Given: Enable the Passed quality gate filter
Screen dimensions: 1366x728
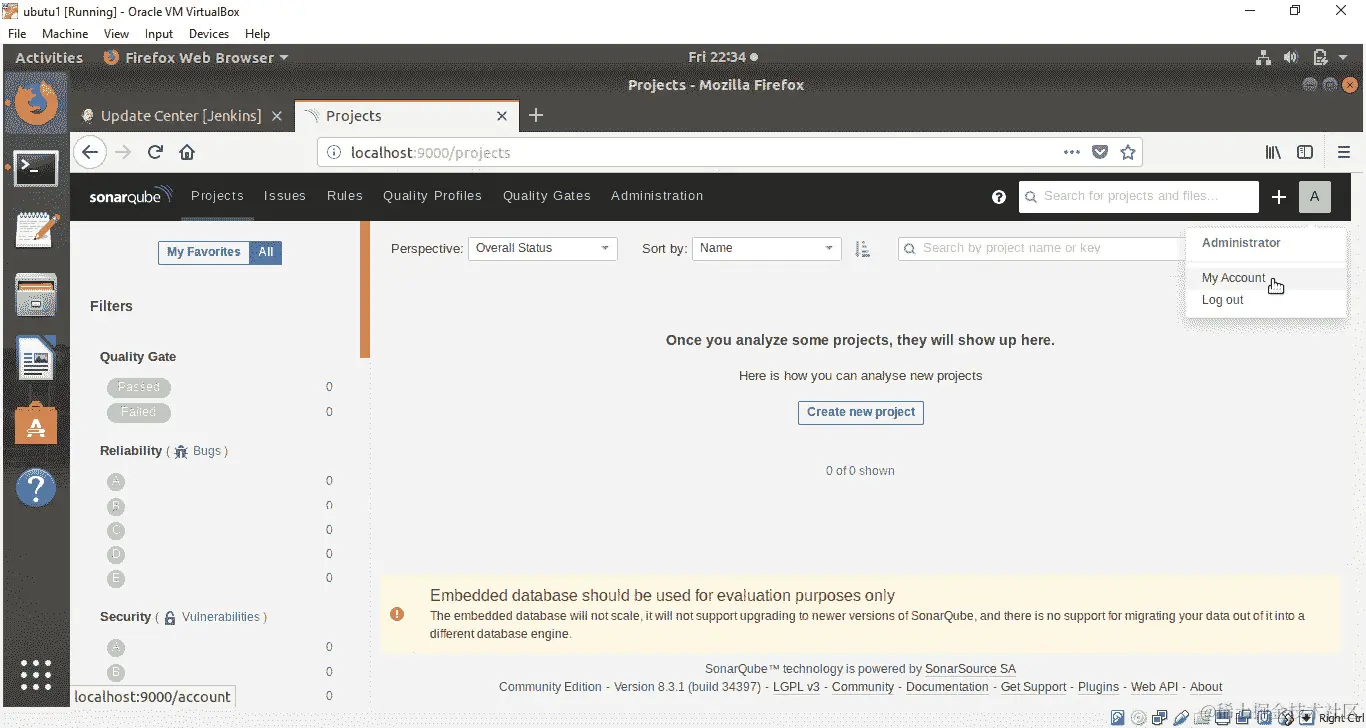Looking at the screenshot, I should coord(138,387).
